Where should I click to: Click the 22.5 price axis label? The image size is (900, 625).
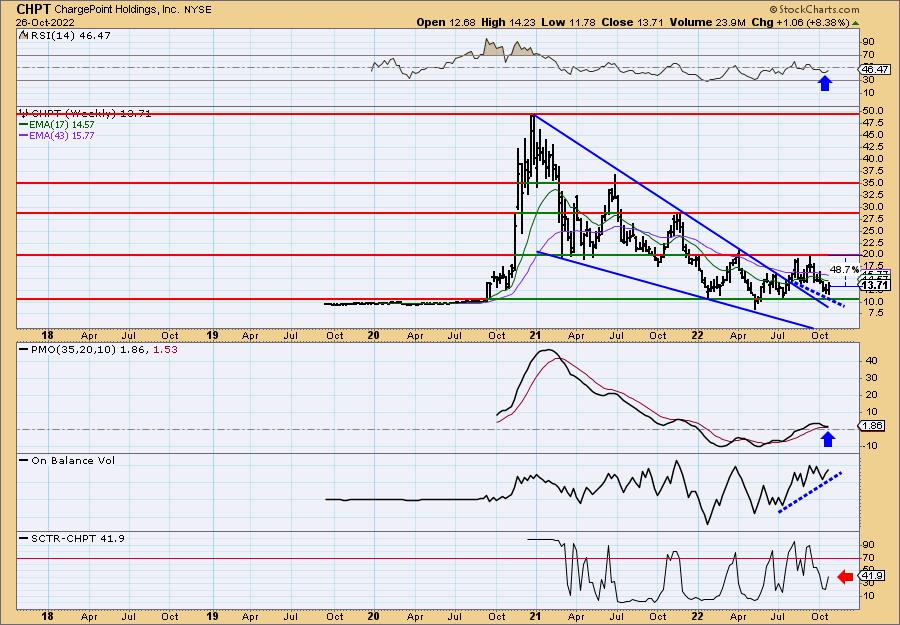(x=872, y=243)
